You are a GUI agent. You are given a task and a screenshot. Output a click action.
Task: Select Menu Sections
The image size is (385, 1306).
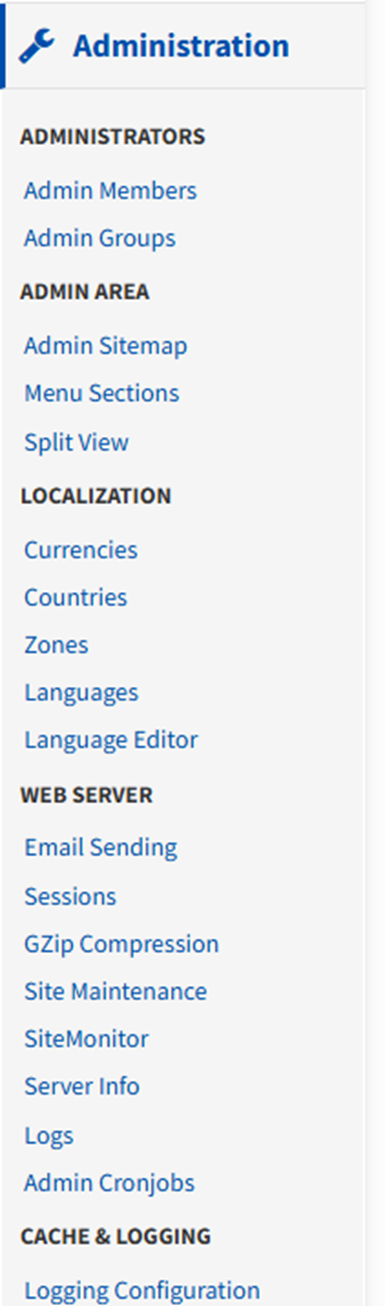pos(102,393)
